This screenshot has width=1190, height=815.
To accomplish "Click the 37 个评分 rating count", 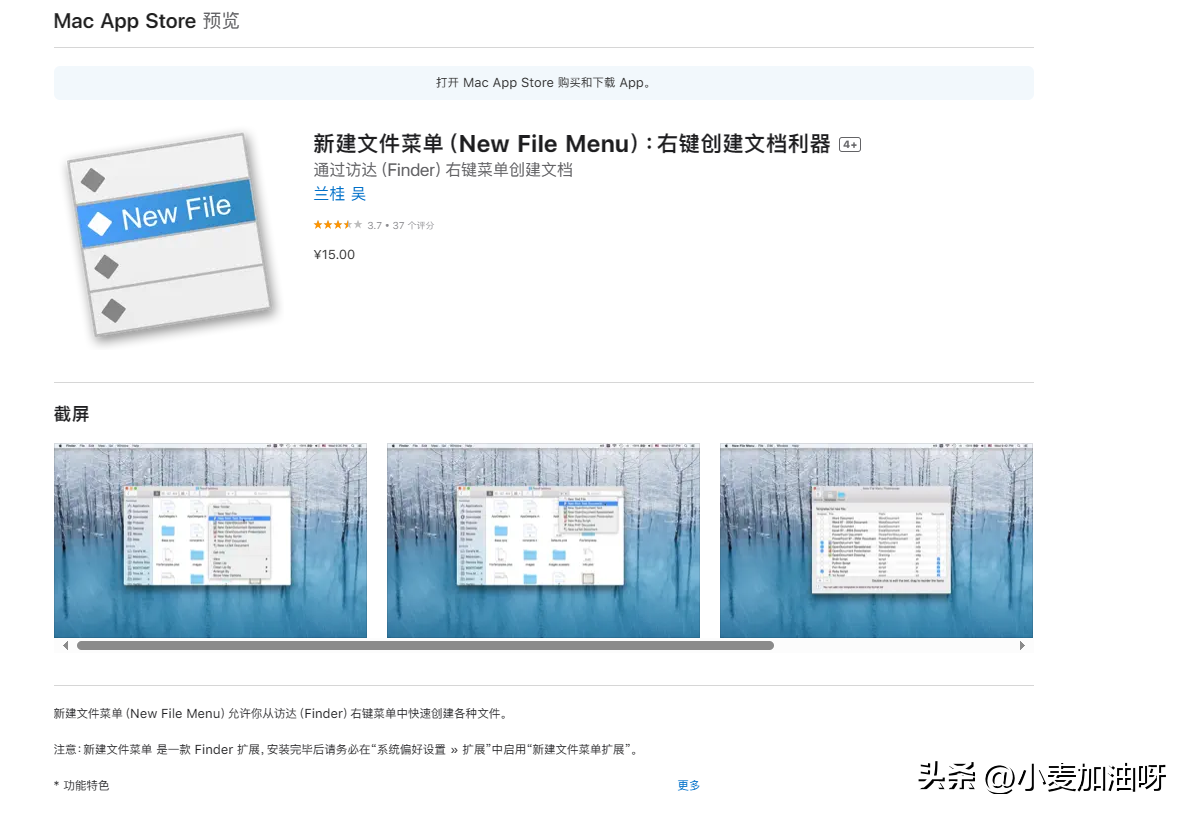I will (x=413, y=226).
